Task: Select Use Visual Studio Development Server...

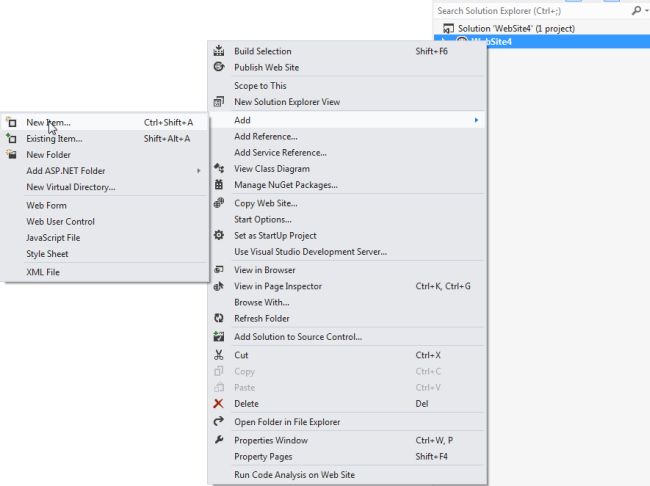Action: [x=347, y=252]
